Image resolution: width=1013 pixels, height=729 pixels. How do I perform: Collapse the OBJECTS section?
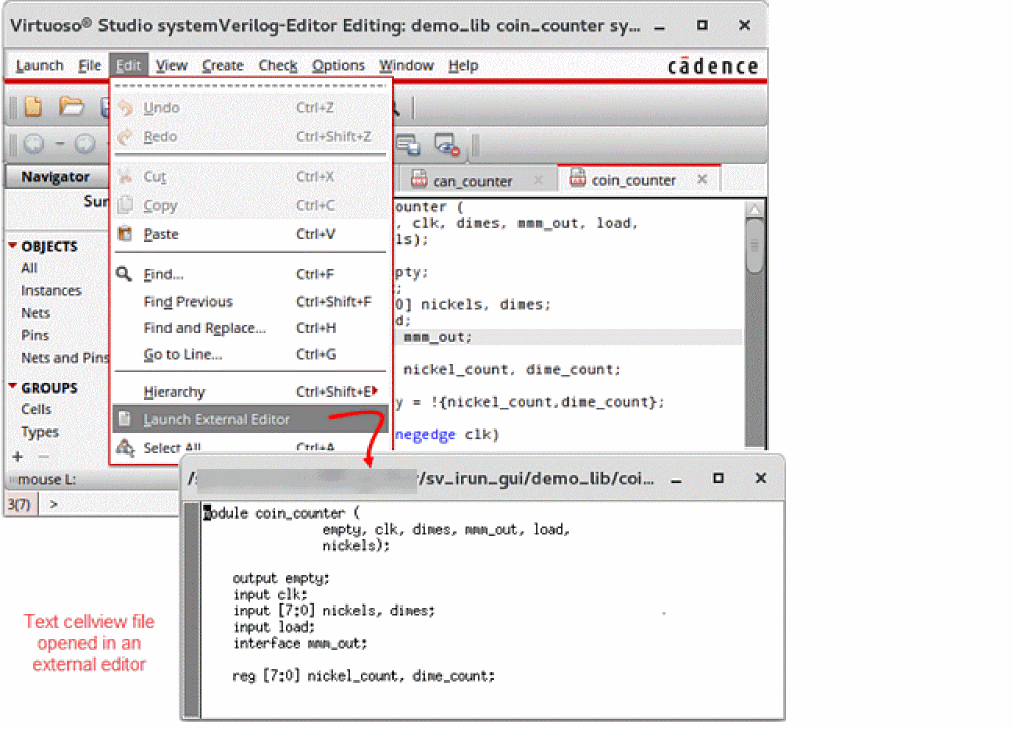[12, 246]
